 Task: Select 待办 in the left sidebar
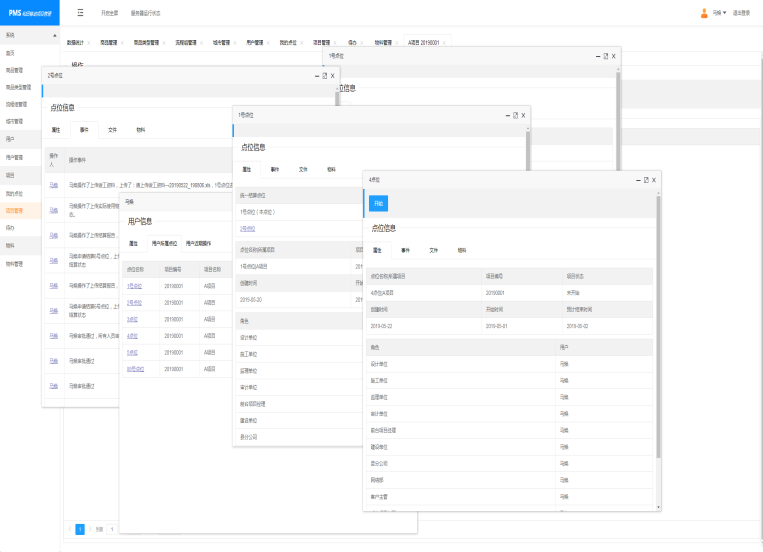pos(10,227)
